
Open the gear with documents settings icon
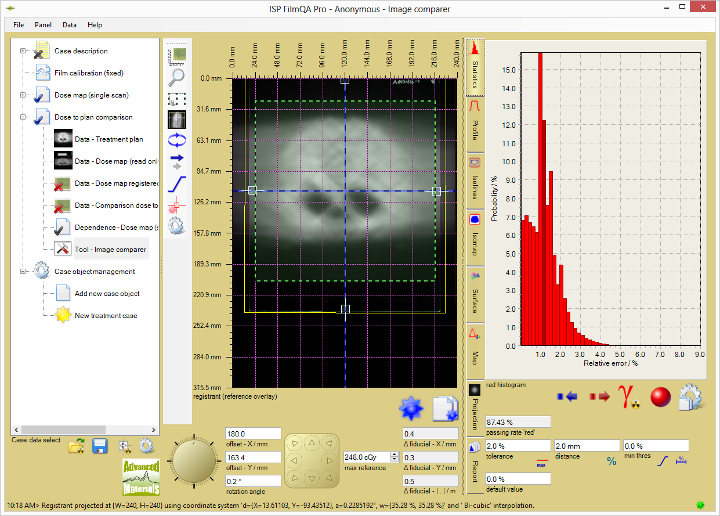pos(690,397)
